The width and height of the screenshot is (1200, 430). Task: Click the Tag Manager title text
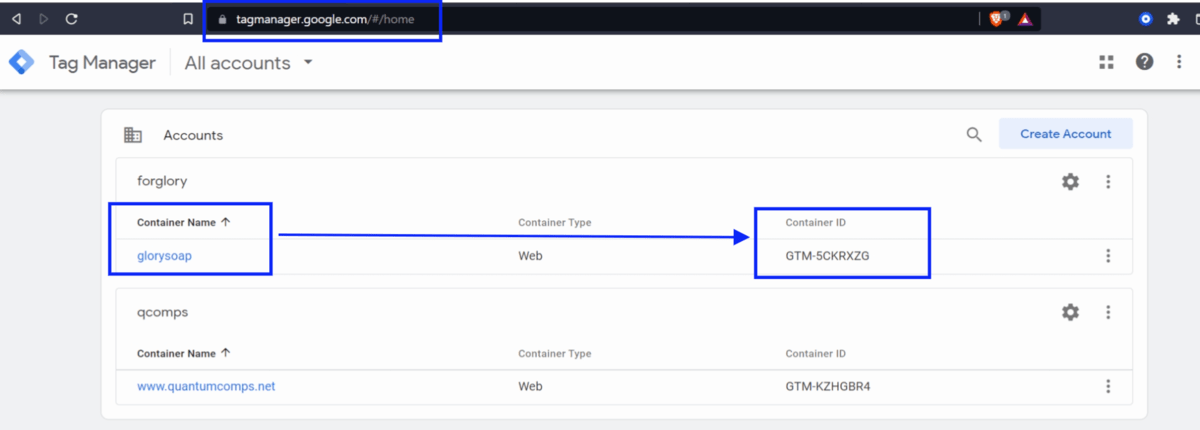click(x=102, y=63)
